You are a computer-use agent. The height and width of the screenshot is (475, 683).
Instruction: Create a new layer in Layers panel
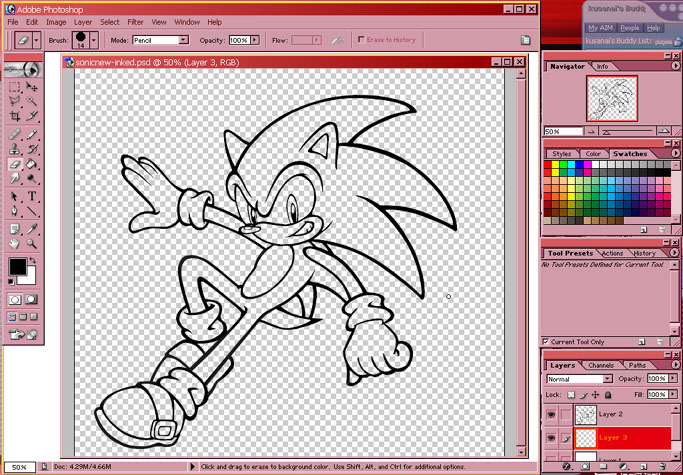pyautogui.click(x=644, y=467)
